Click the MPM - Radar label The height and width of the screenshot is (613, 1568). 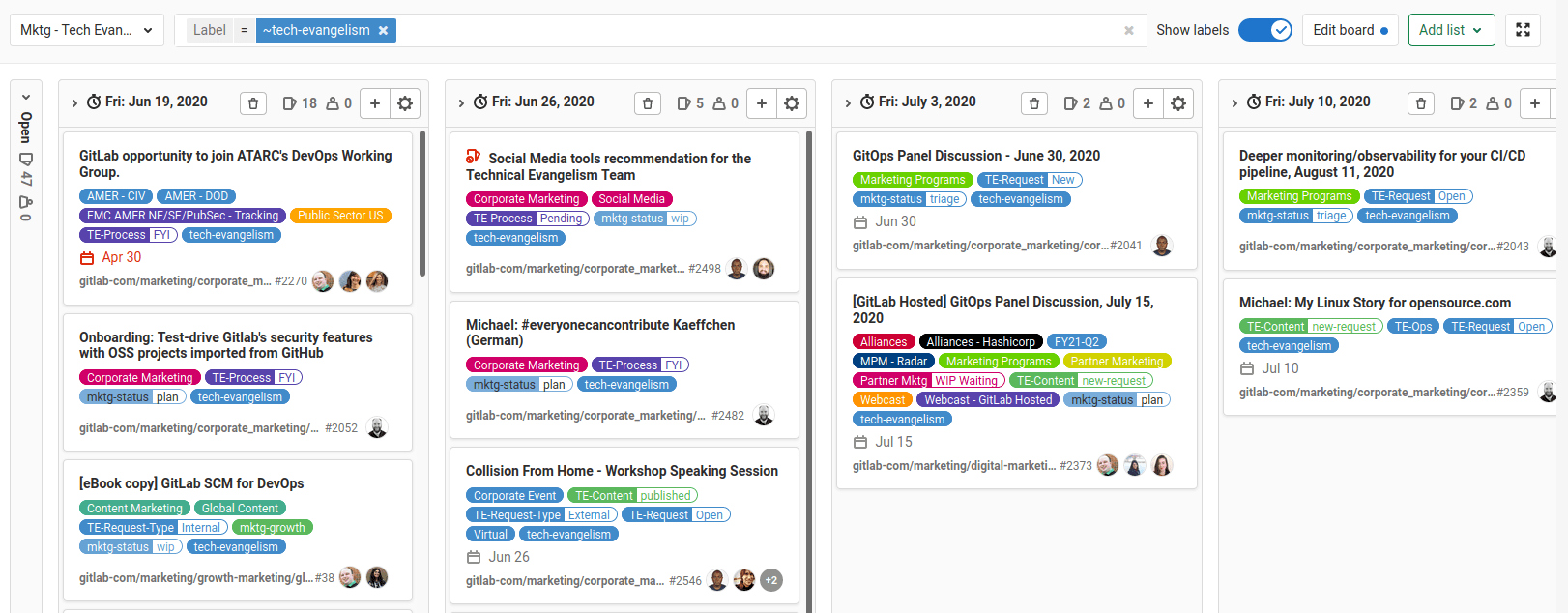click(x=893, y=362)
